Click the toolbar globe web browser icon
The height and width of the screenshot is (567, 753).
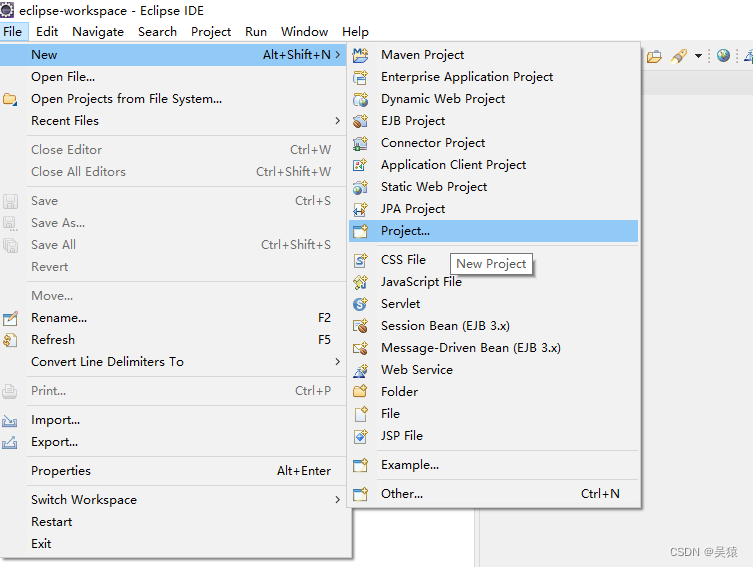coord(723,56)
